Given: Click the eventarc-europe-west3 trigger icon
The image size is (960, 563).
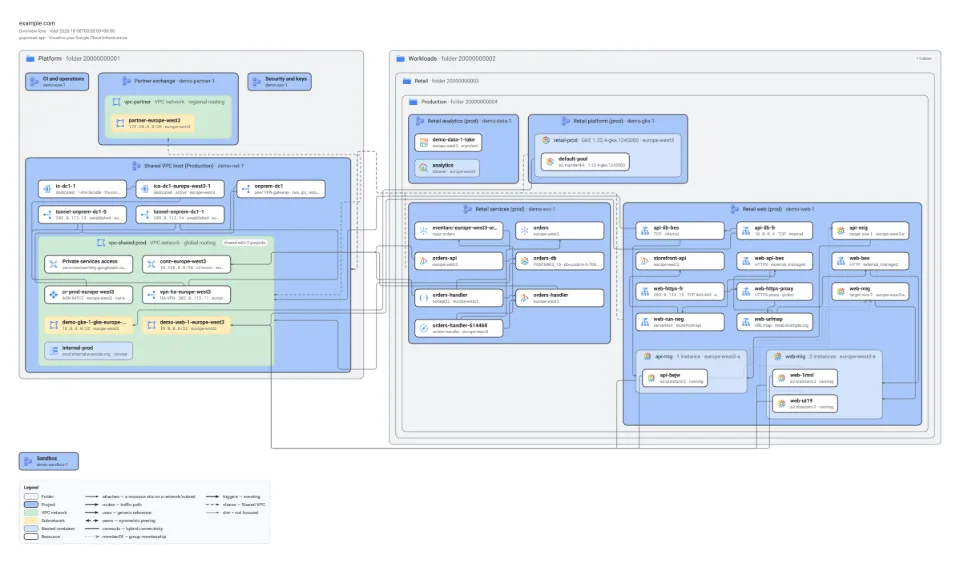Looking at the screenshot, I should point(423,231).
